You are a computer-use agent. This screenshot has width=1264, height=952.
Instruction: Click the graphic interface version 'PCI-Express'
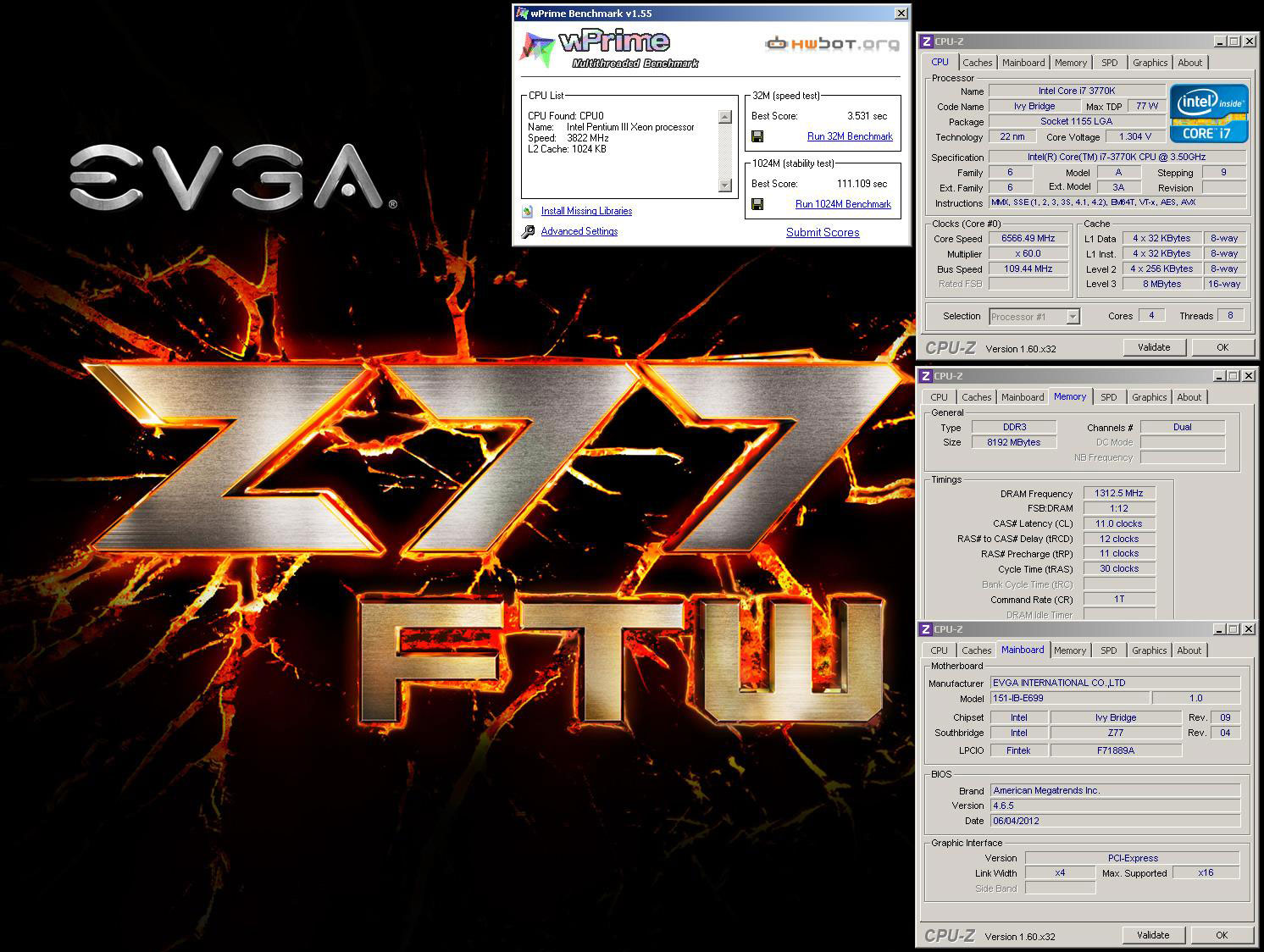click(1133, 858)
